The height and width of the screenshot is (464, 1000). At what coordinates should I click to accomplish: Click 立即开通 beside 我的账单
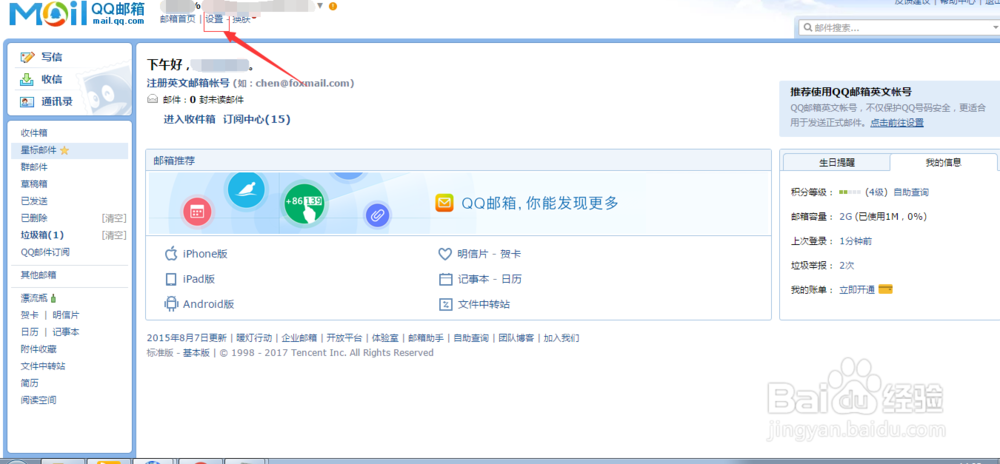(857, 289)
